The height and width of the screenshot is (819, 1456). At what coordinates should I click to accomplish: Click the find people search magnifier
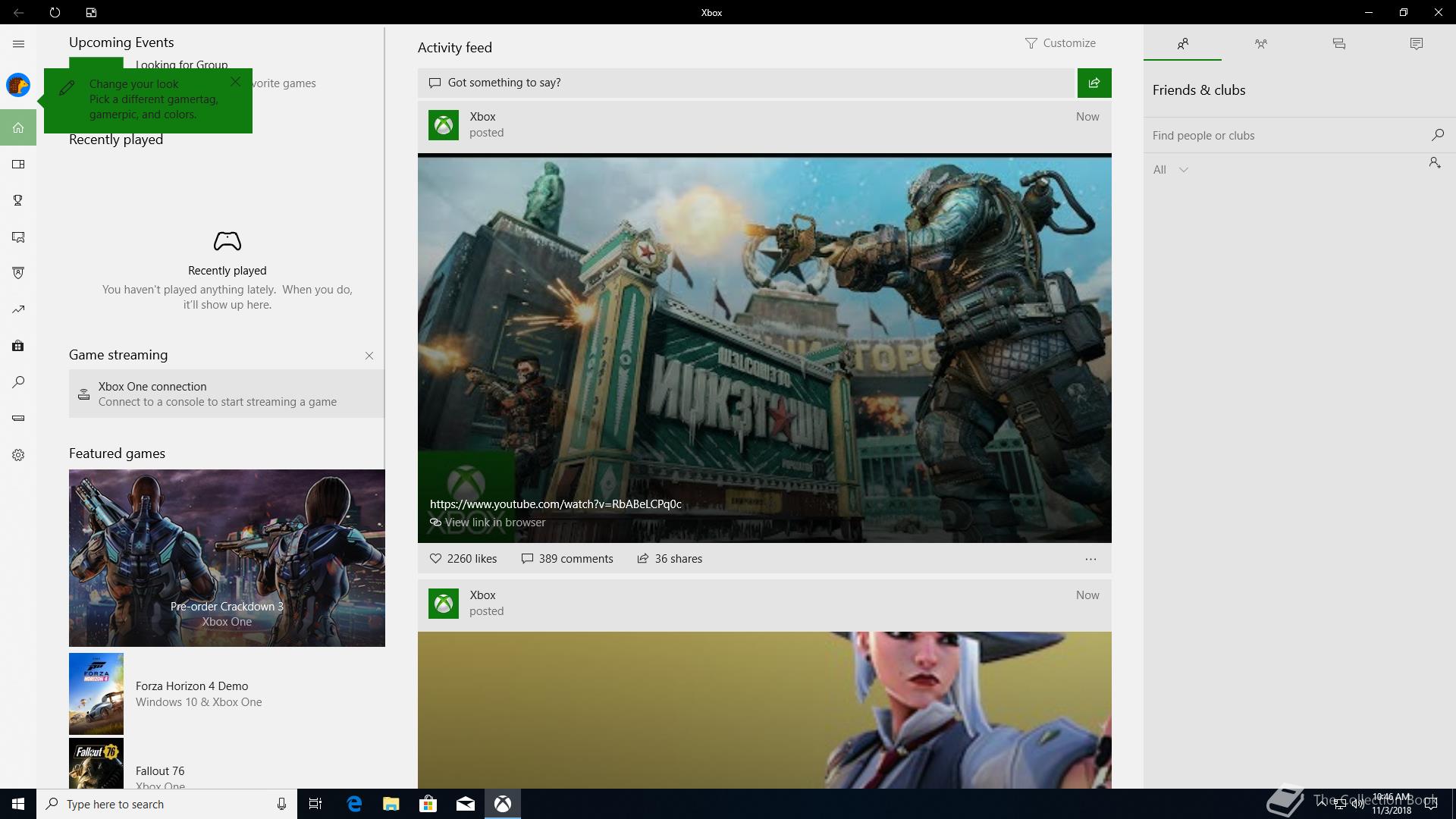(1437, 135)
